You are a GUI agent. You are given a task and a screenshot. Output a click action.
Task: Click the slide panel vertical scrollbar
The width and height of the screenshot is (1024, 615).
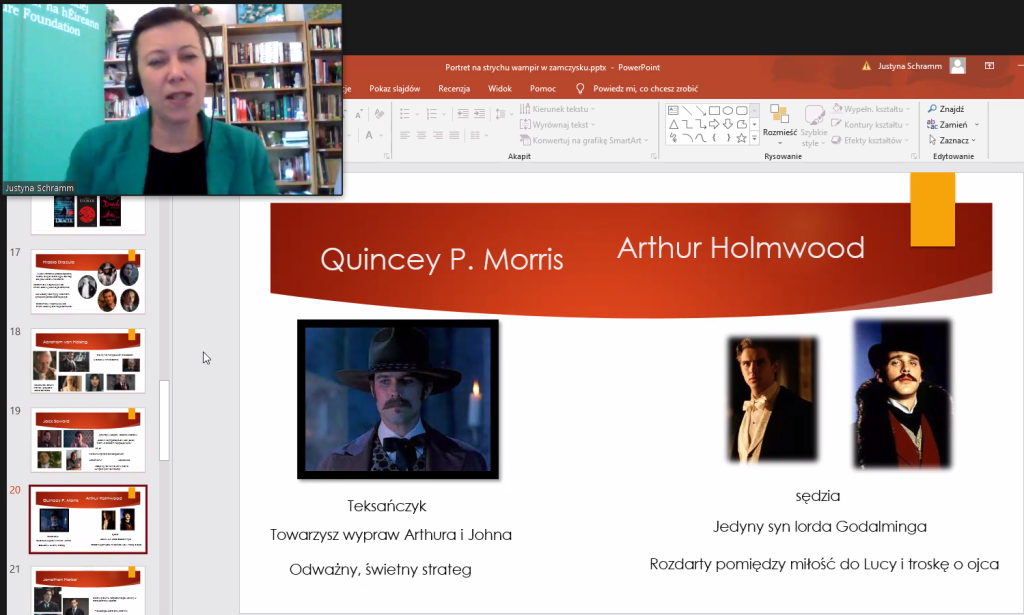(164, 420)
